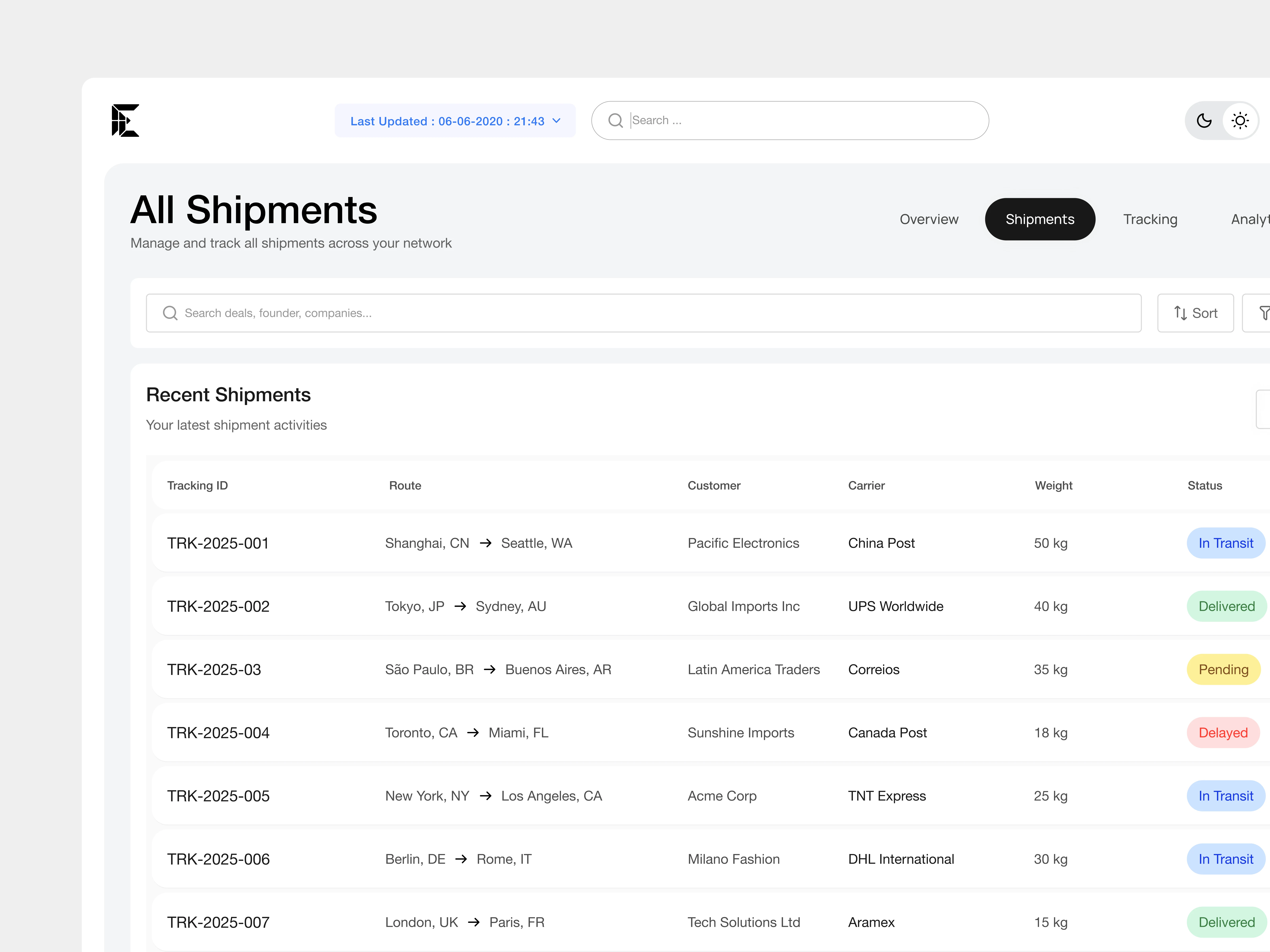This screenshot has width=1270, height=952.
Task: Open tracking ID TRK-2025-005 row
Action: pos(218,796)
